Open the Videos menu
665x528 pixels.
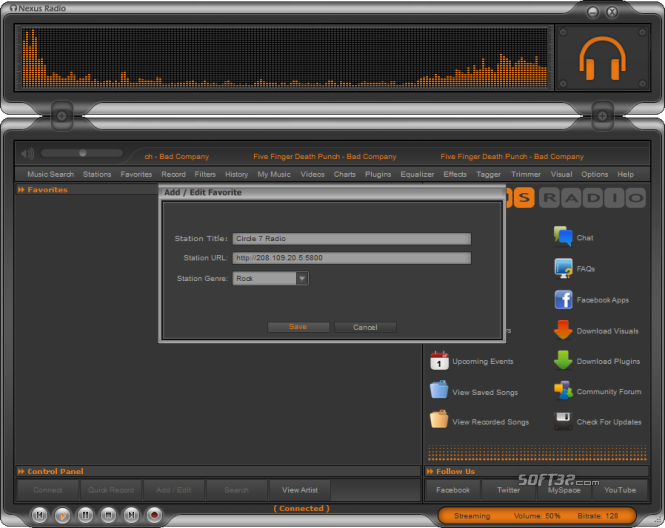pos(313,174)
